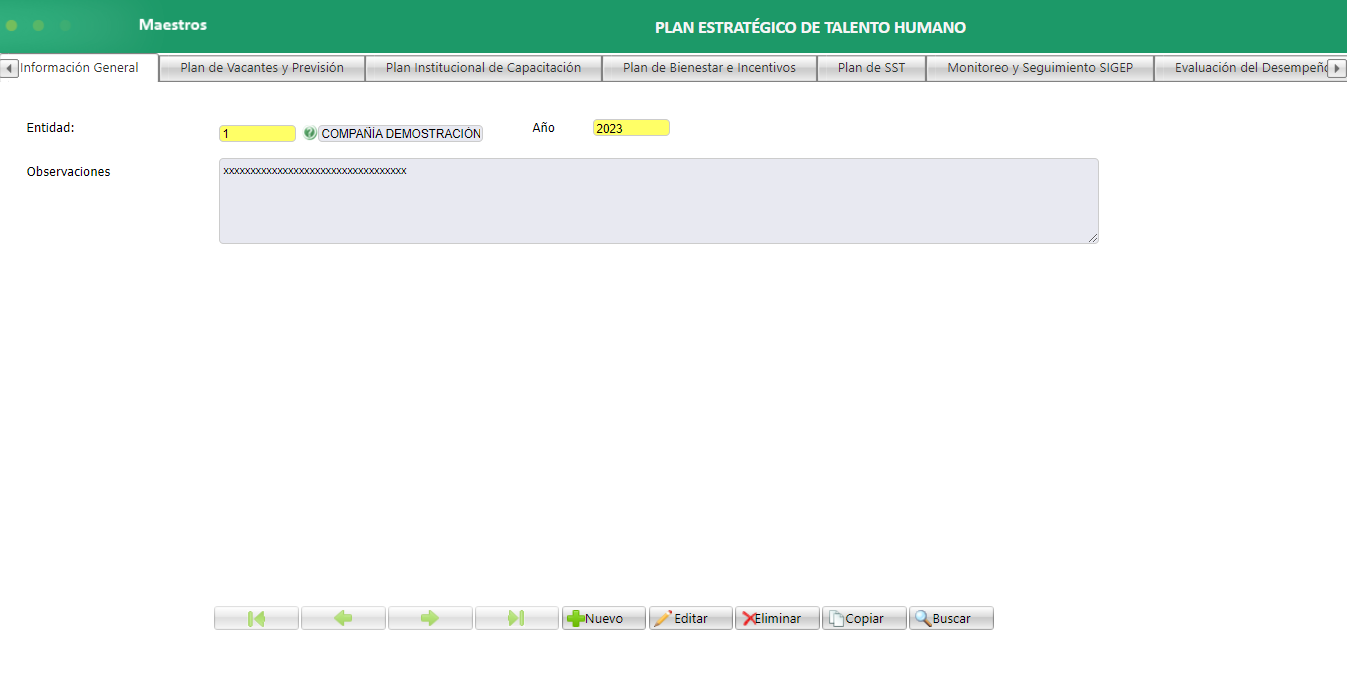The image size is (1347, 673).
Task: Go to the previous record arrow
Action: 343,618
